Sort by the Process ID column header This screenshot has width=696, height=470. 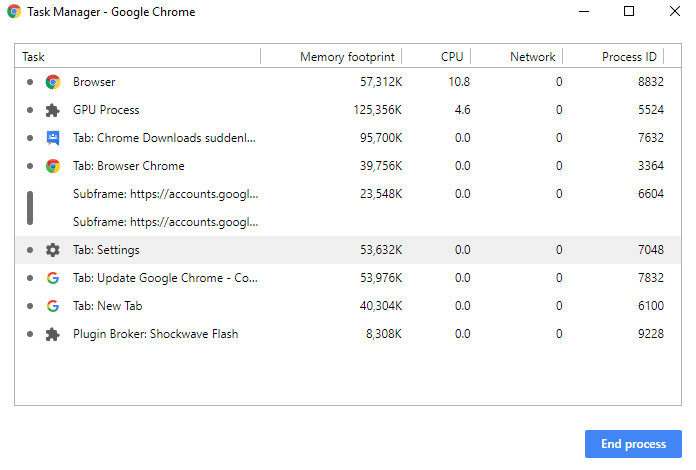coord(629,57)
